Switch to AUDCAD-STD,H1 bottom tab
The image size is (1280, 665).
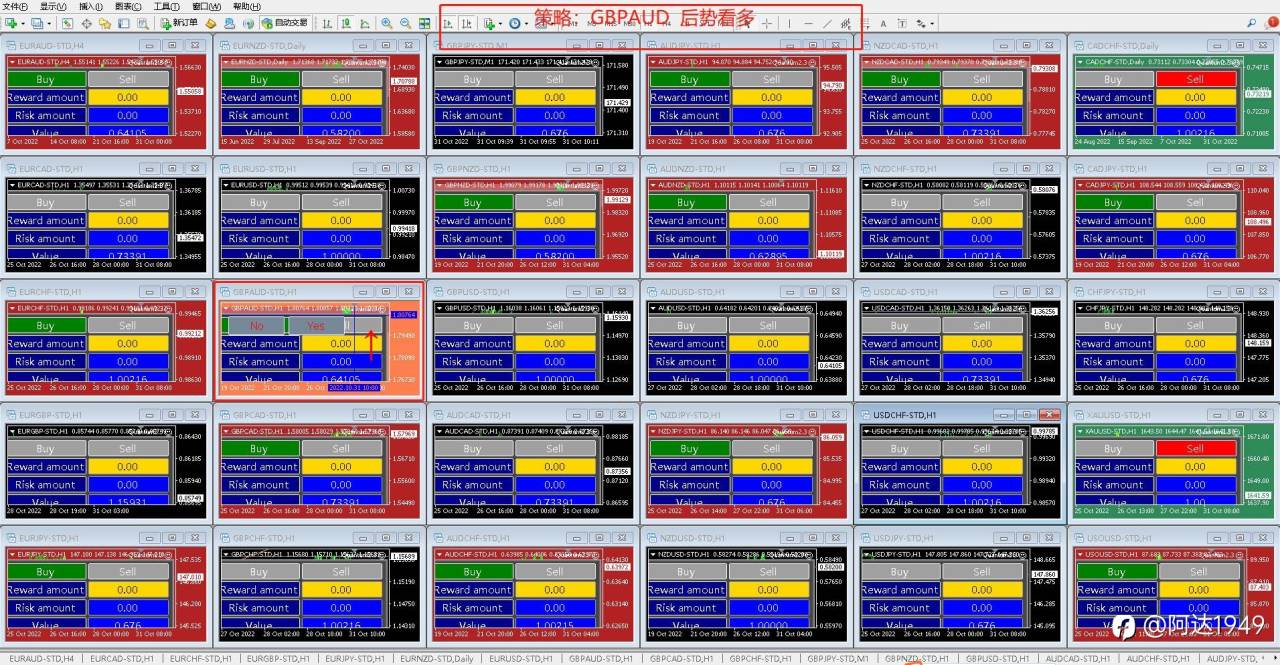(1078, 659)
